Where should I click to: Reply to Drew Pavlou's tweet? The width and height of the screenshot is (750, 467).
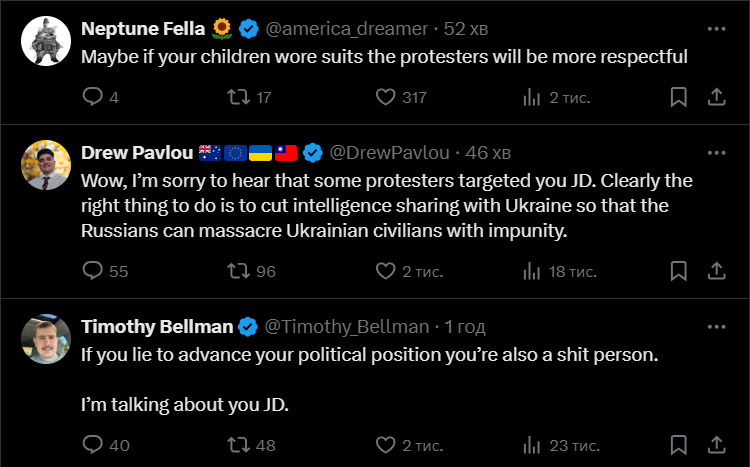point(92,271)
